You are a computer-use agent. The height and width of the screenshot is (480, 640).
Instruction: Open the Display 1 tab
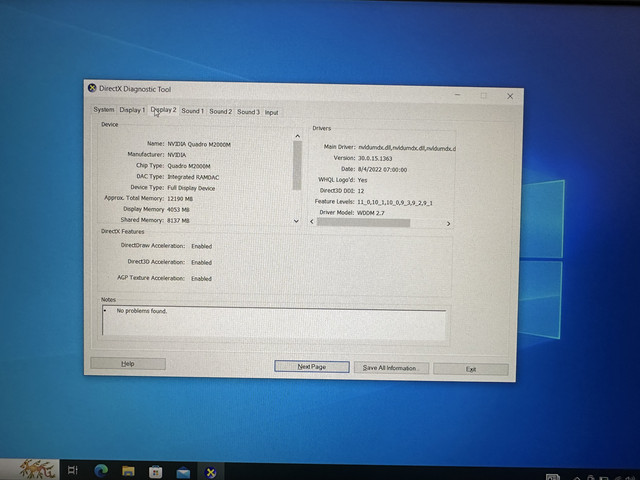coord(132,110)
